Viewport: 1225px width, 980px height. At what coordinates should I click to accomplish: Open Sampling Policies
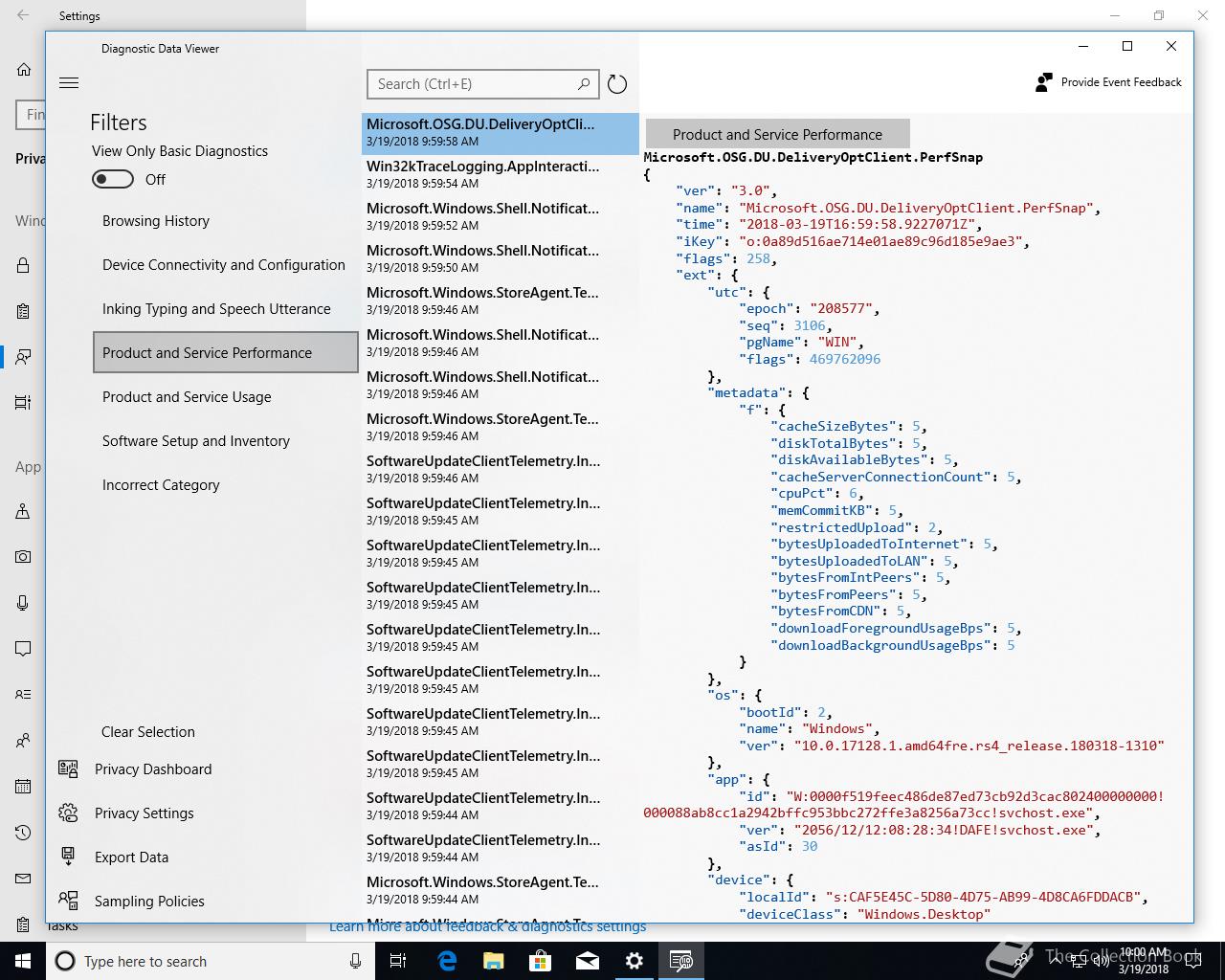coord(149,902)
